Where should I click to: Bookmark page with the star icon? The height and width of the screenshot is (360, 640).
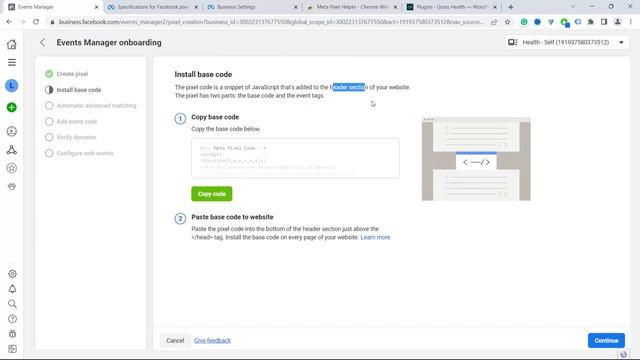507,22
